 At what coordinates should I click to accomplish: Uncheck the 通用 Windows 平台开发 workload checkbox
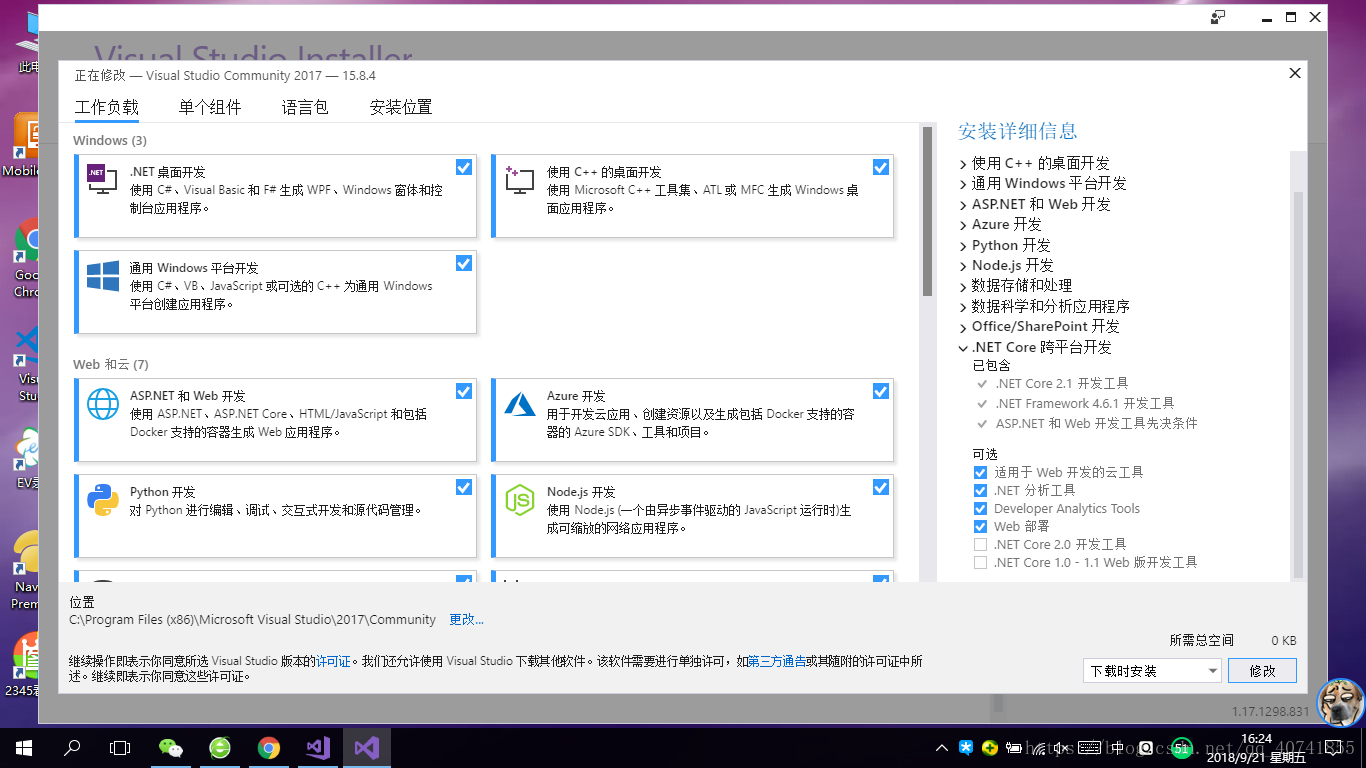[x=464, y=263]
